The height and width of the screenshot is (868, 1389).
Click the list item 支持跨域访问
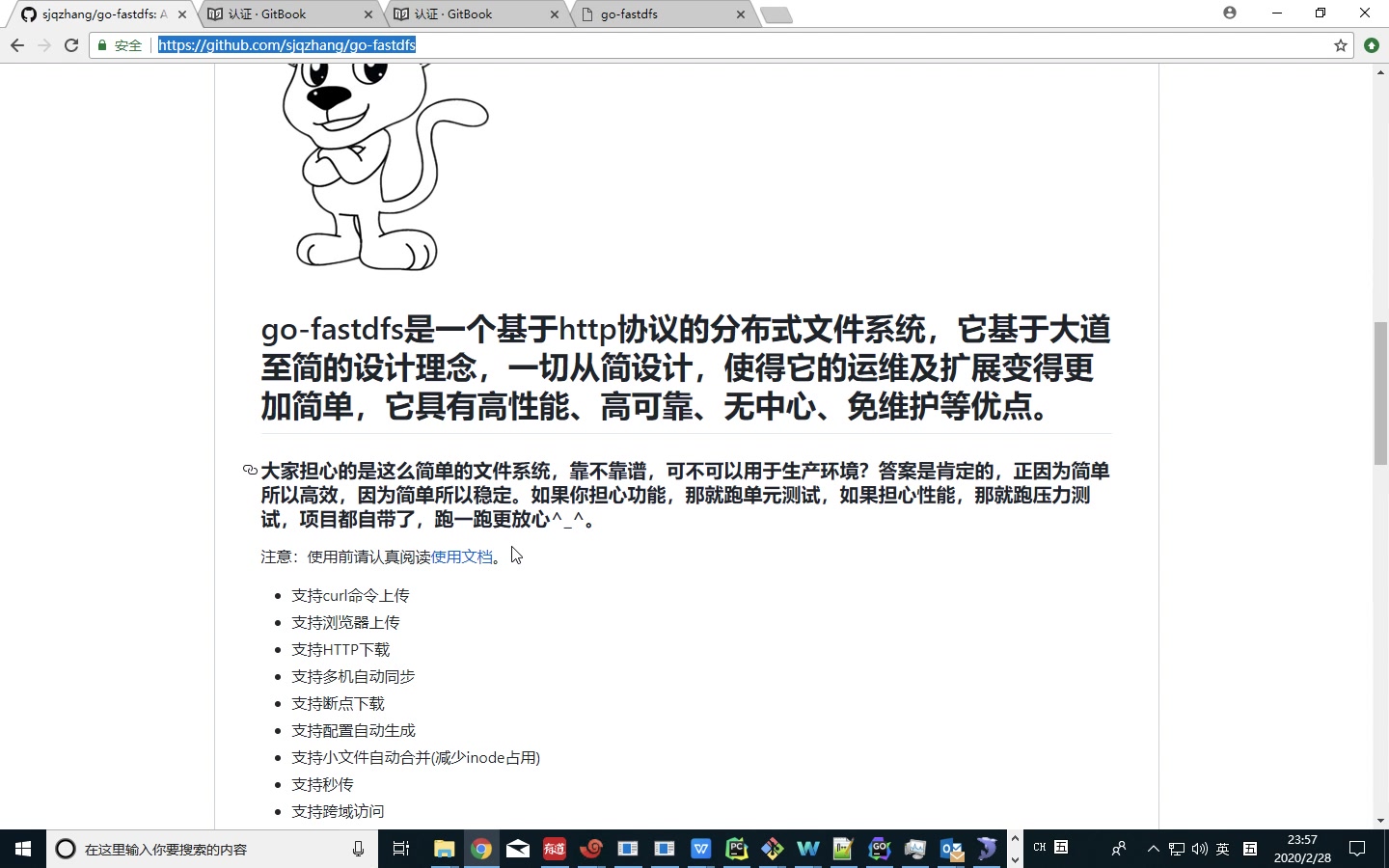pos(338,812)
